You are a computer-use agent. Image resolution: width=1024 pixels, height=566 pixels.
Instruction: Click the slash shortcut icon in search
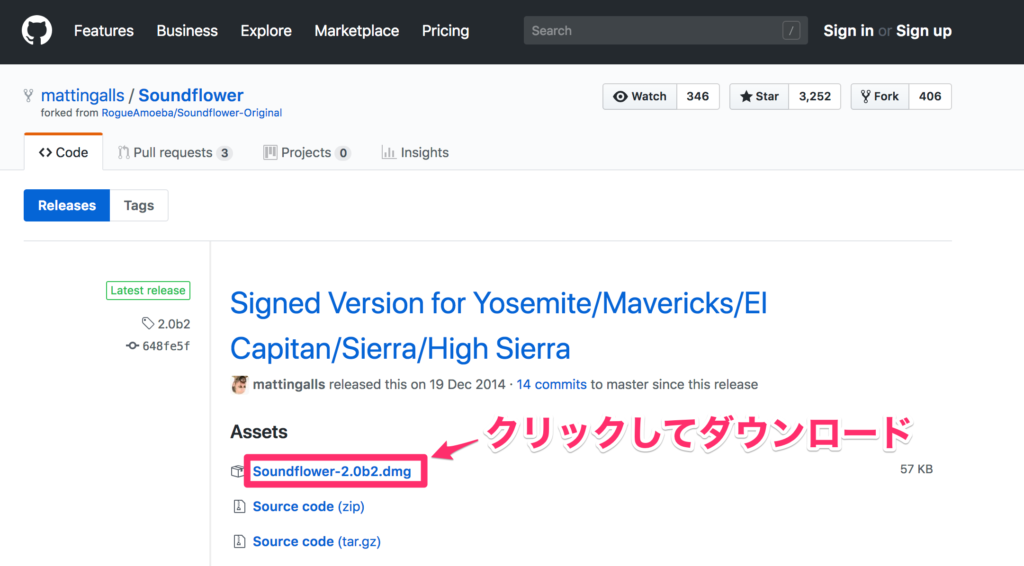pos(791,31)
